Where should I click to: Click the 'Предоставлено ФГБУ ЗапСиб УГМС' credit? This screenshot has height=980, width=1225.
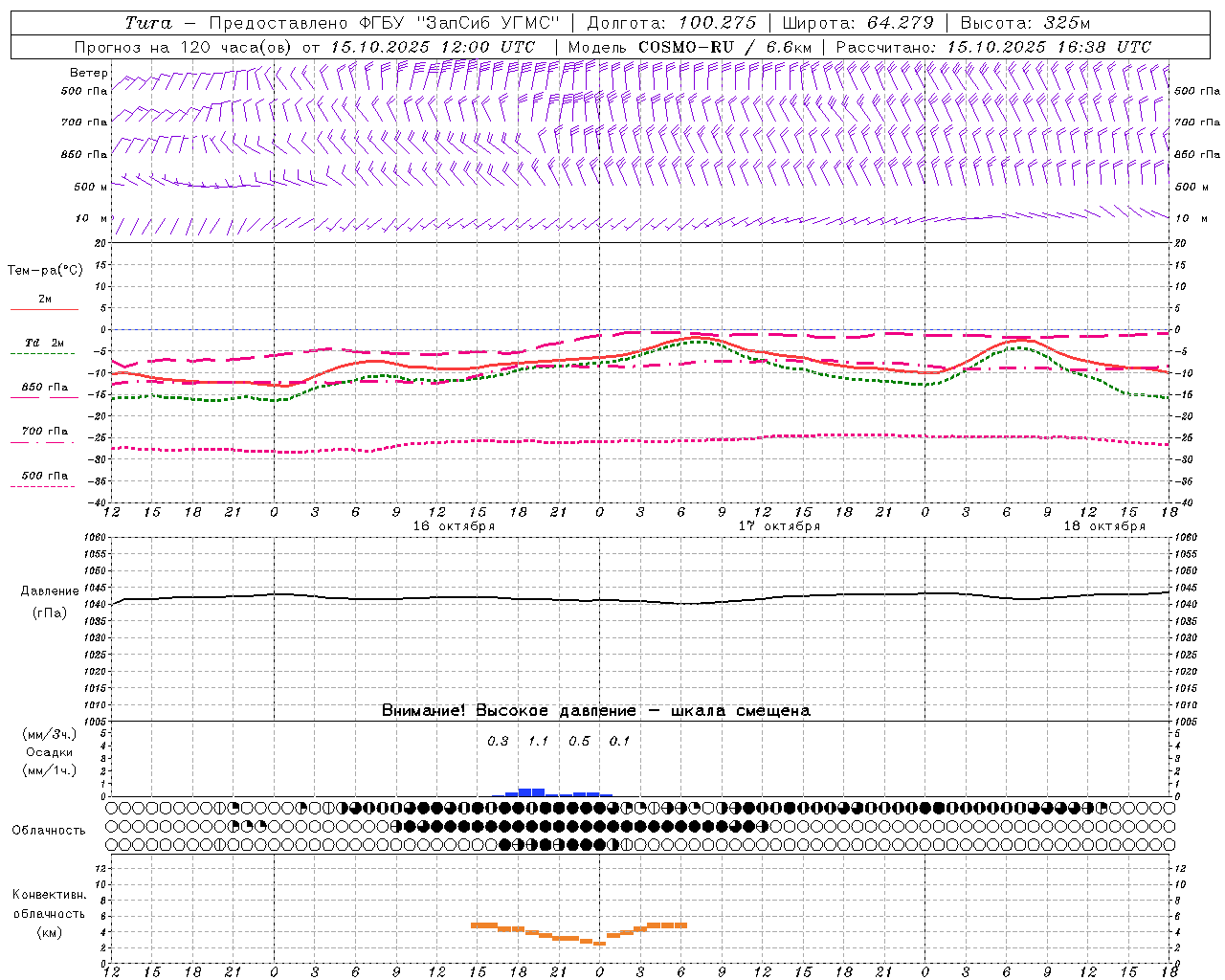point(384,23)
